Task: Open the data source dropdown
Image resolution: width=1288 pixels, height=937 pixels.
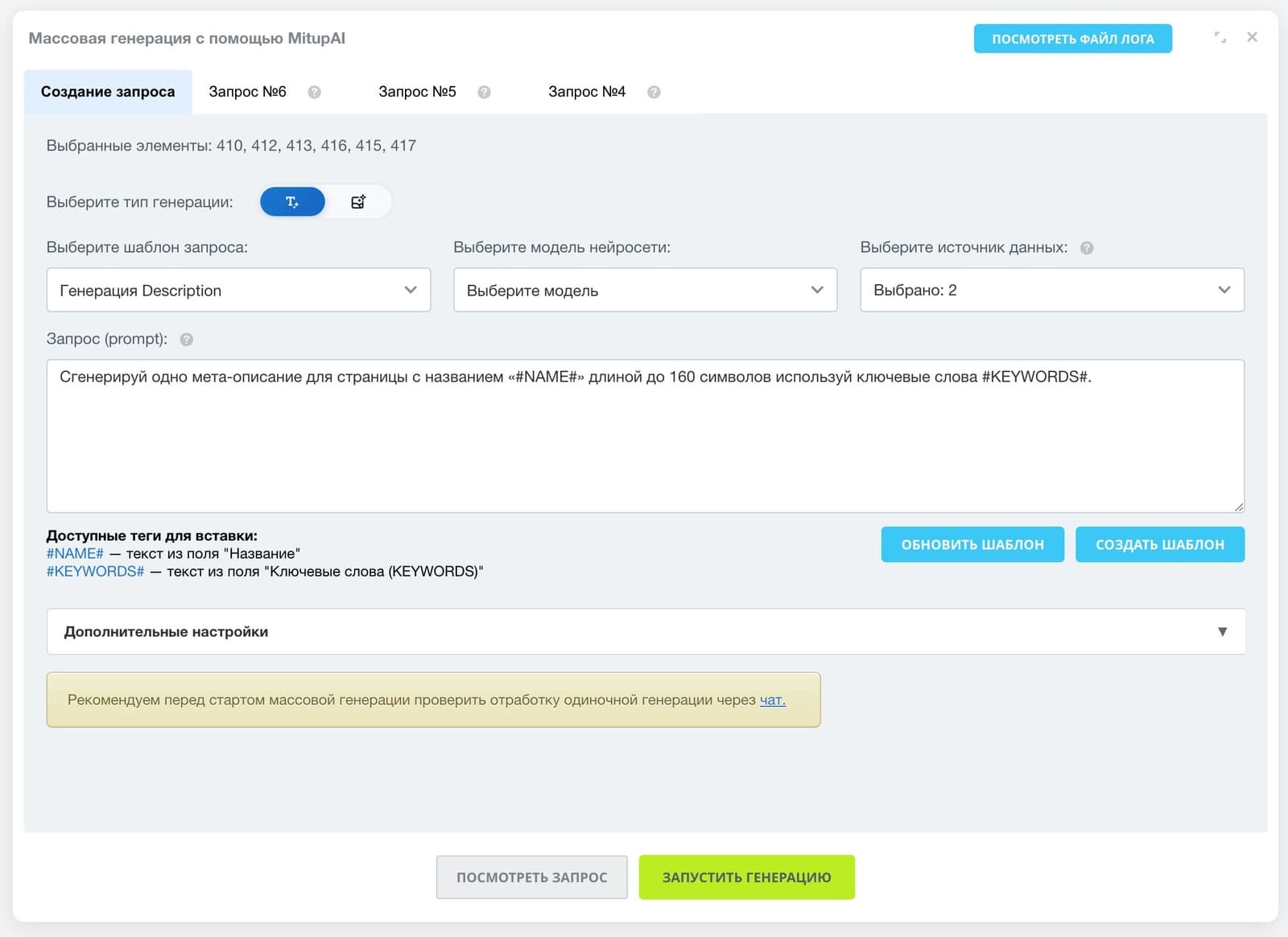Action: (x=1051, y=290)
